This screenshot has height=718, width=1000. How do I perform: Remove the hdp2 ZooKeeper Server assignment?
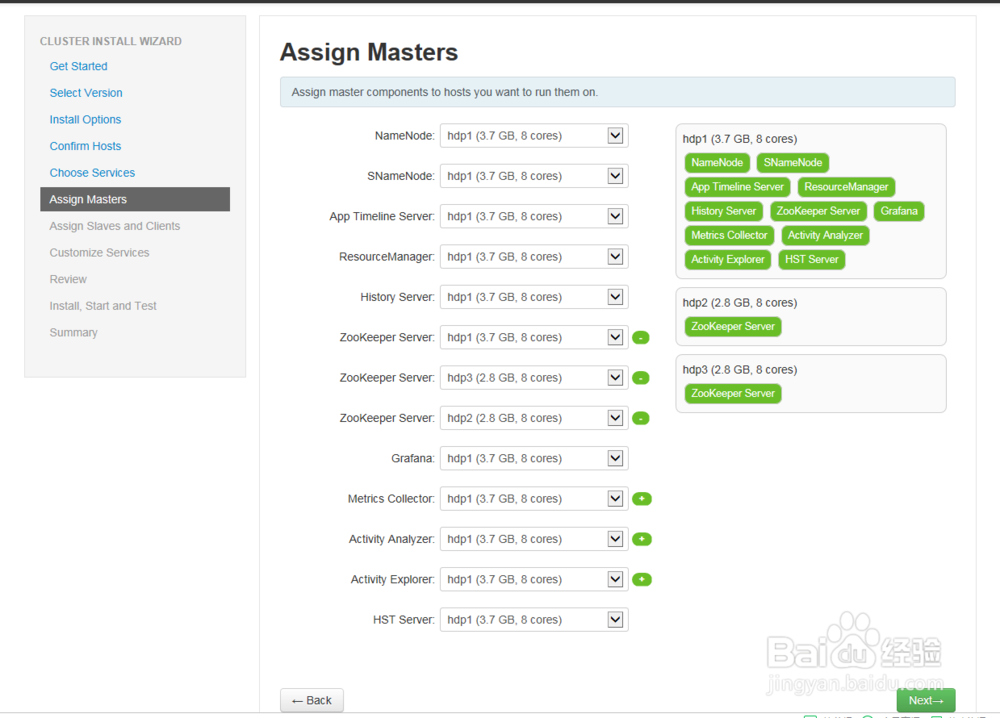640,418
